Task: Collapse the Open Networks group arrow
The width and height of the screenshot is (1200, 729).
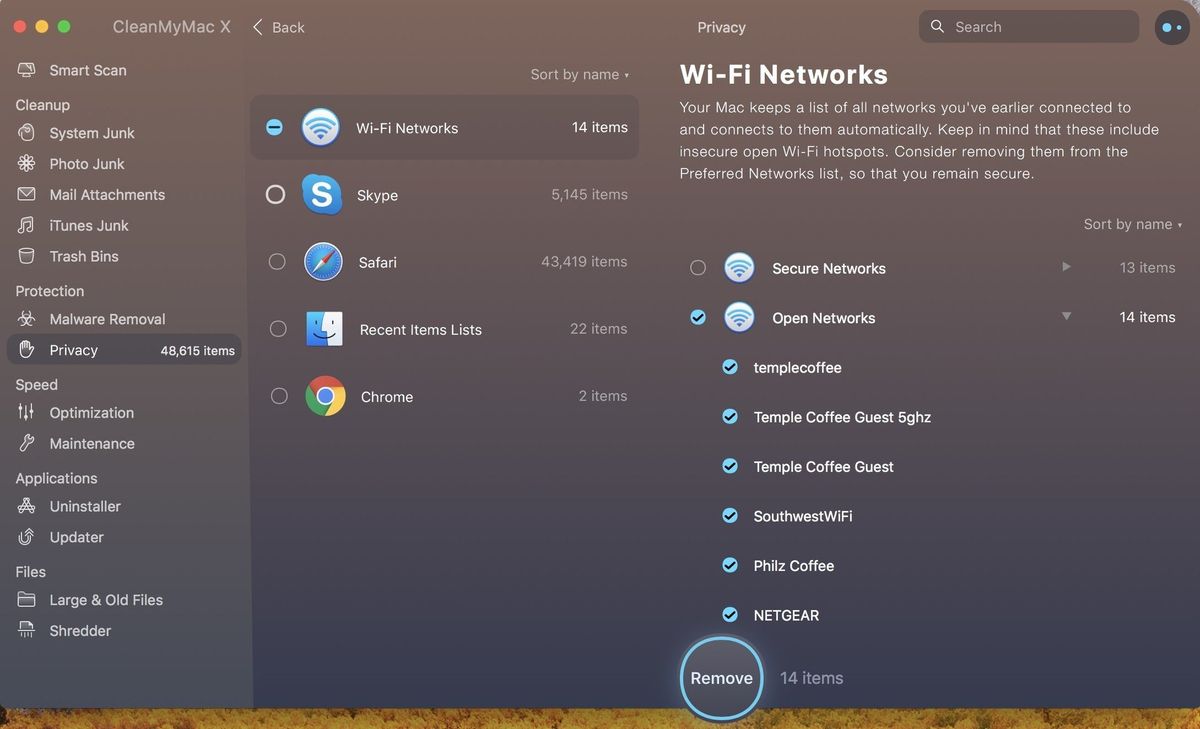Action: pos(1066,317)
